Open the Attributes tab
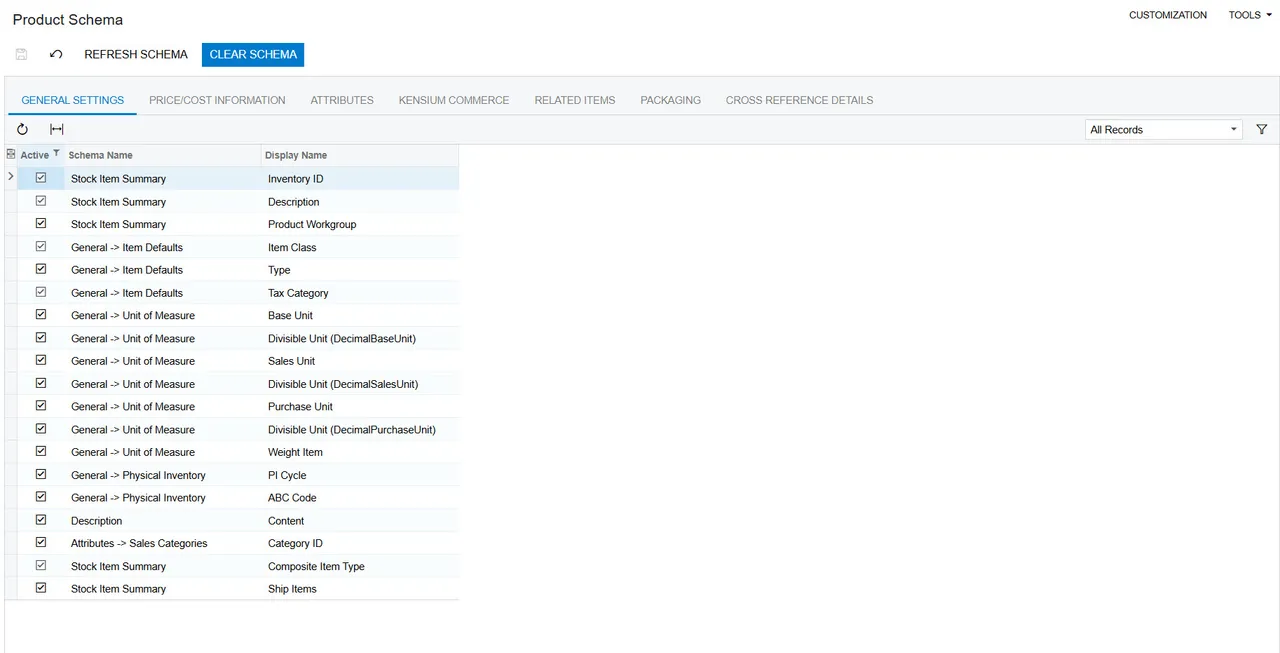This screenshot has height=653, width=1280. (x=342, y=100)
